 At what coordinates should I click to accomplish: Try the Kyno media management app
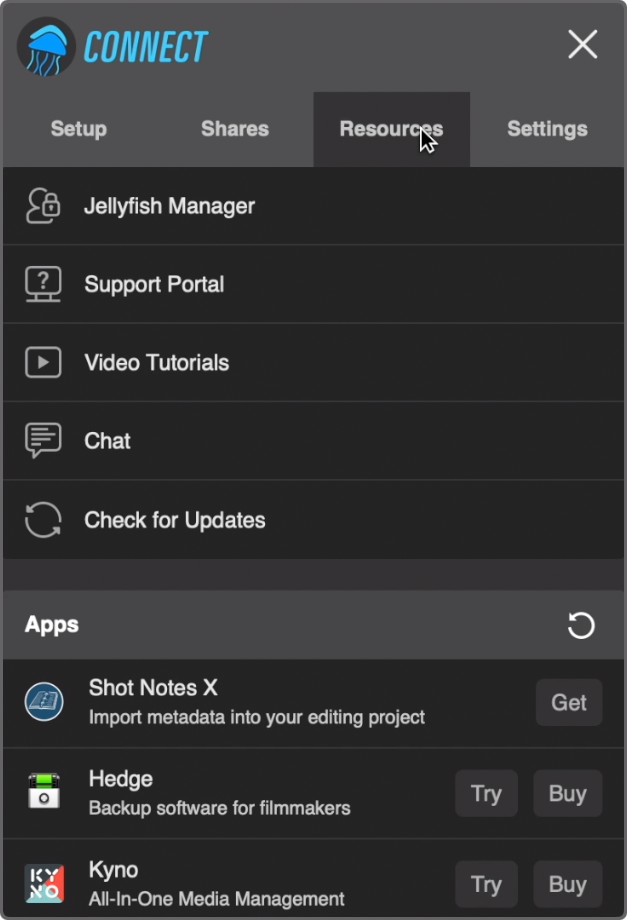pos(486,884)
